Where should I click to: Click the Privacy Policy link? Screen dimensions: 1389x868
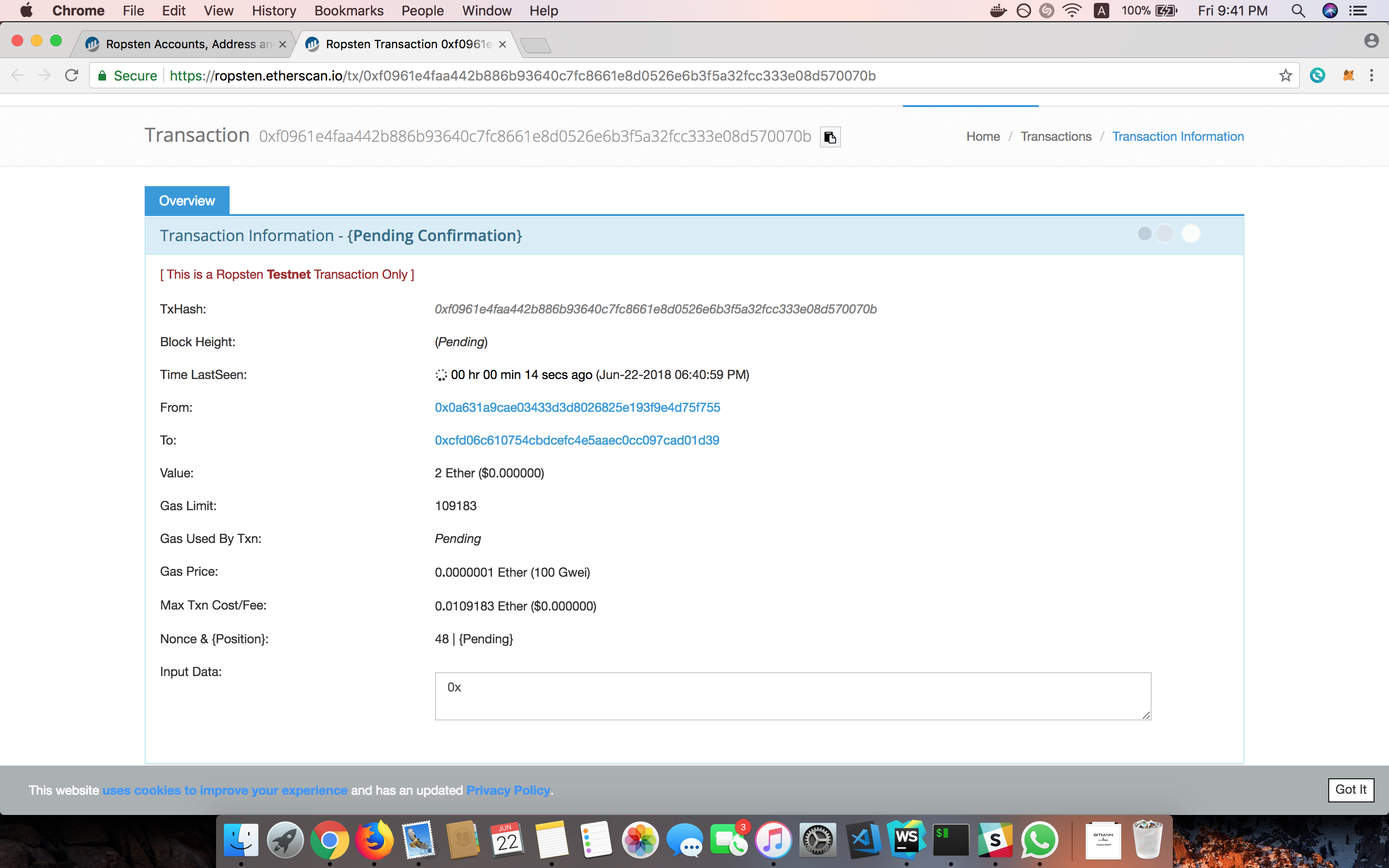click(x=508, y=790)
